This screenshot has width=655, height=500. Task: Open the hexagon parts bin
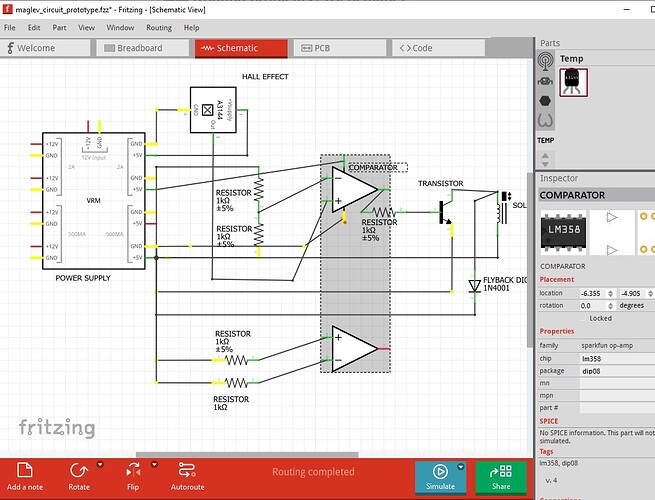[545, 101]
